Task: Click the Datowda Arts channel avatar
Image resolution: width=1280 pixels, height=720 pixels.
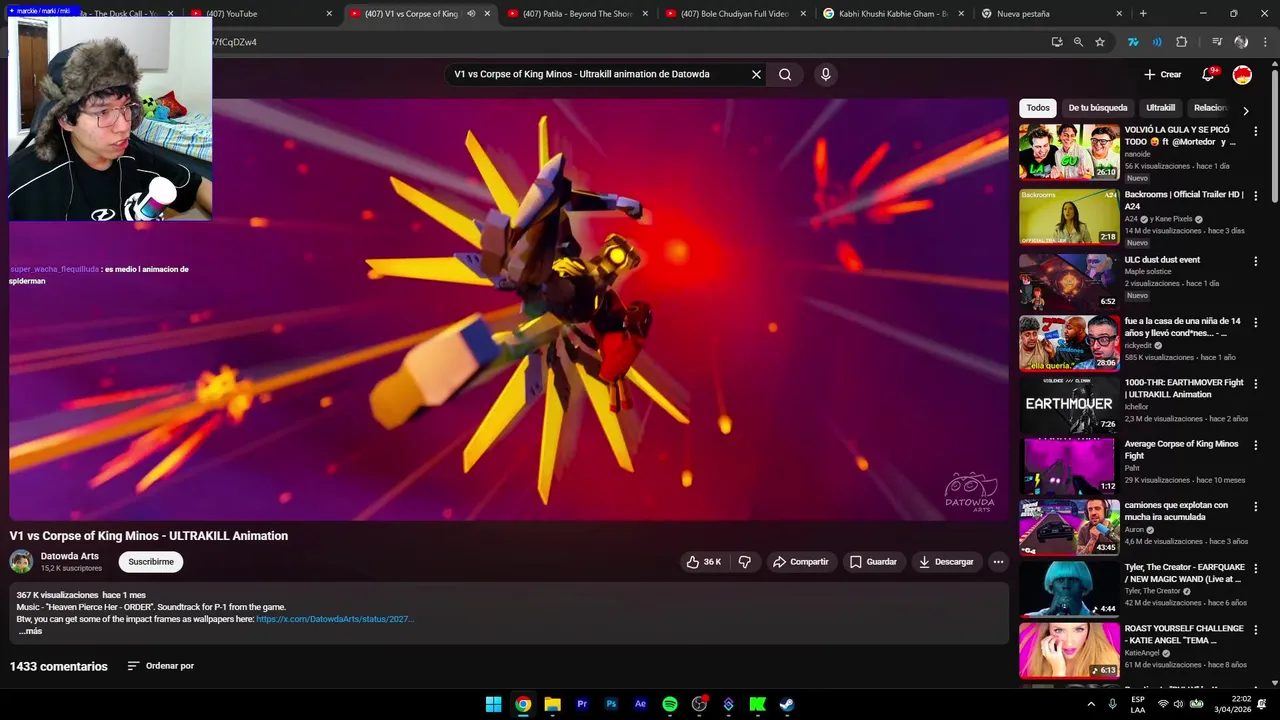Action: (21, 562)
